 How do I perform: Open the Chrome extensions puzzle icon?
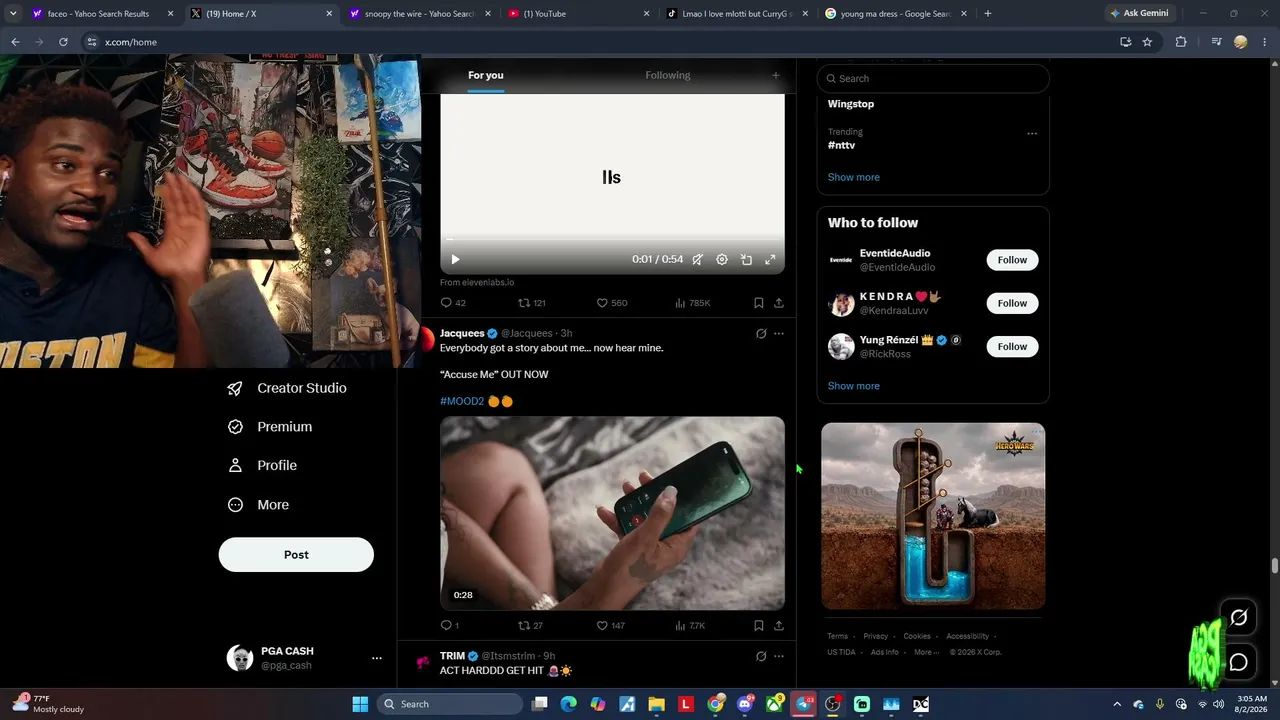[1181, 42]
